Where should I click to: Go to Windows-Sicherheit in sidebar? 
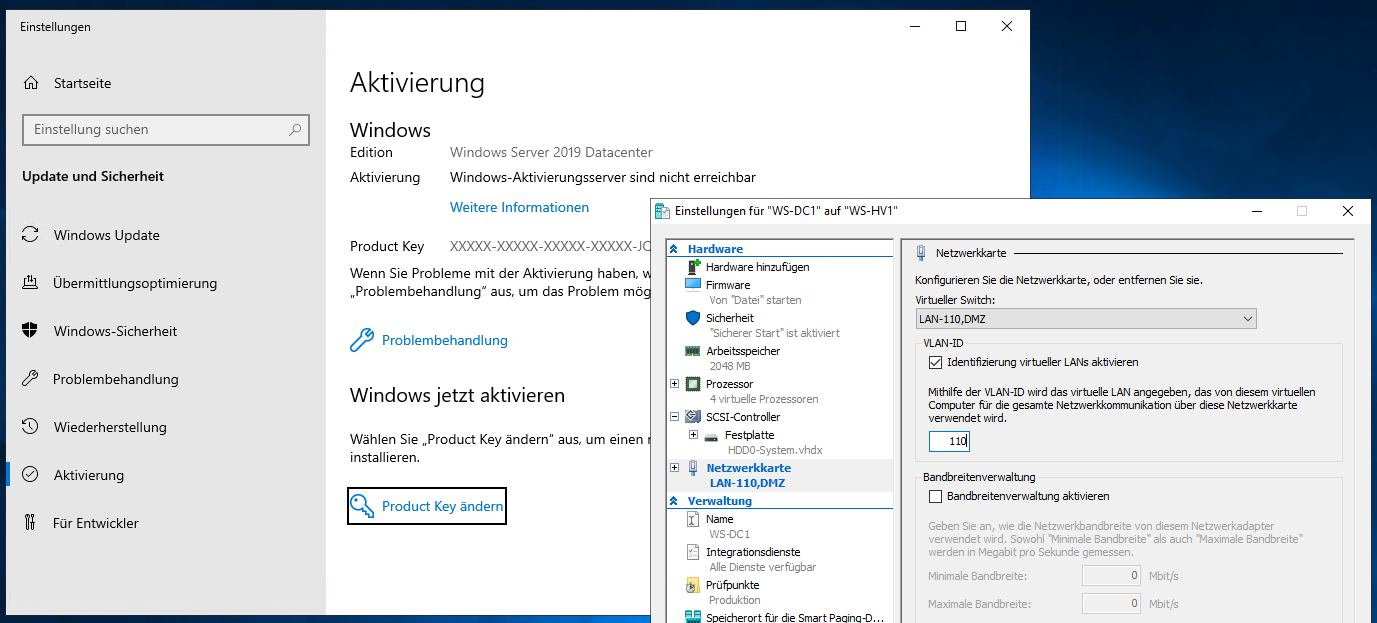tap(116, 331)
